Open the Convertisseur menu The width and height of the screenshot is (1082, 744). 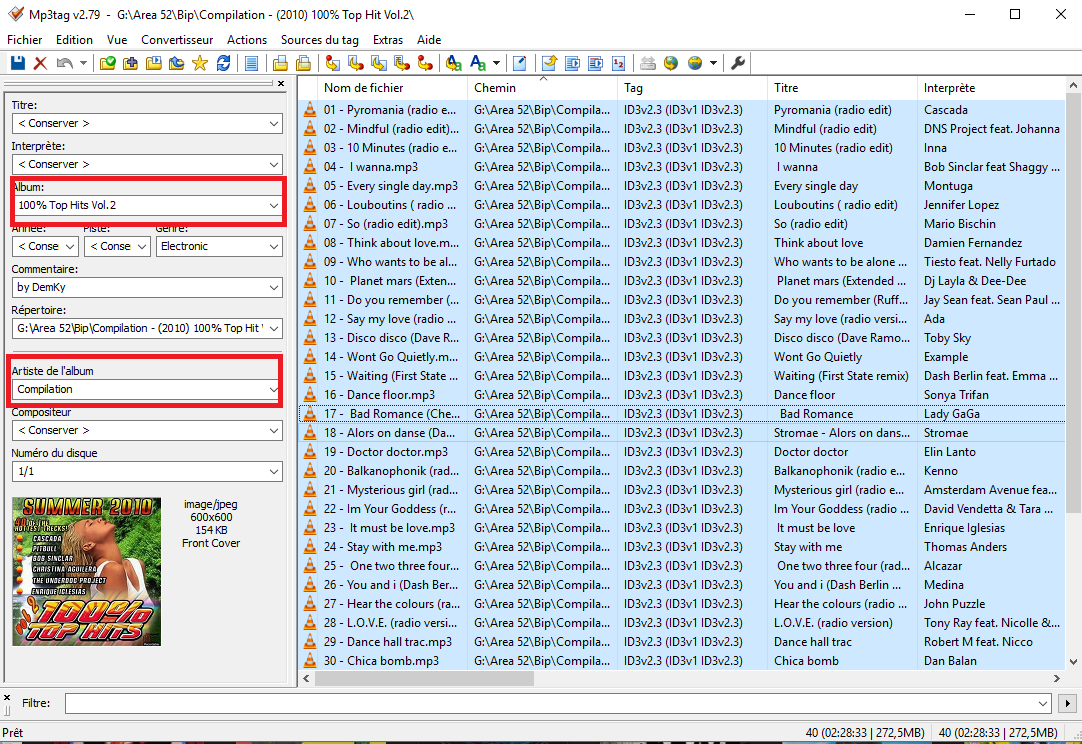(177, 40)
